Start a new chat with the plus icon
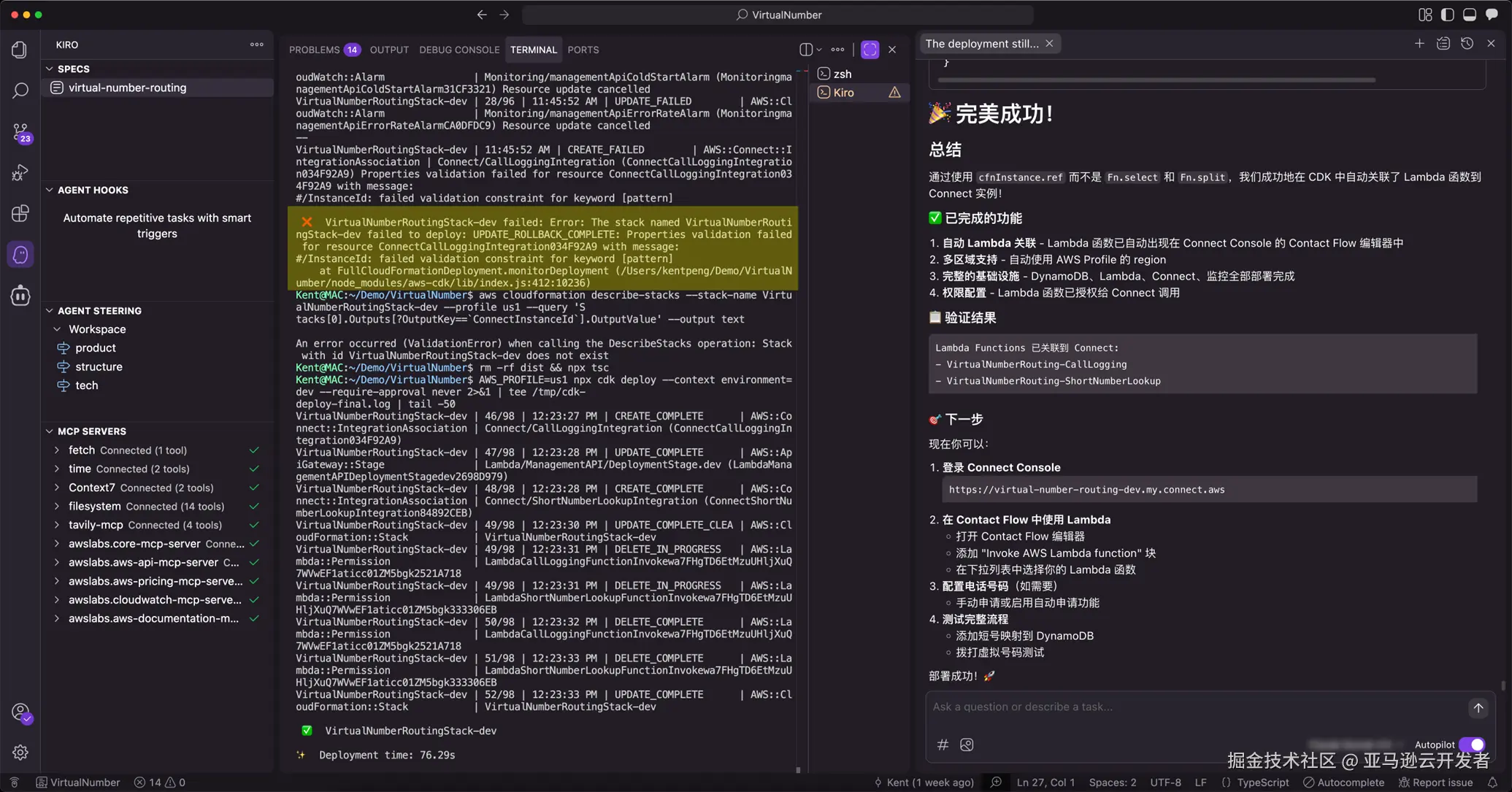Screen dimensions: 1512x792 (1420, 43)
